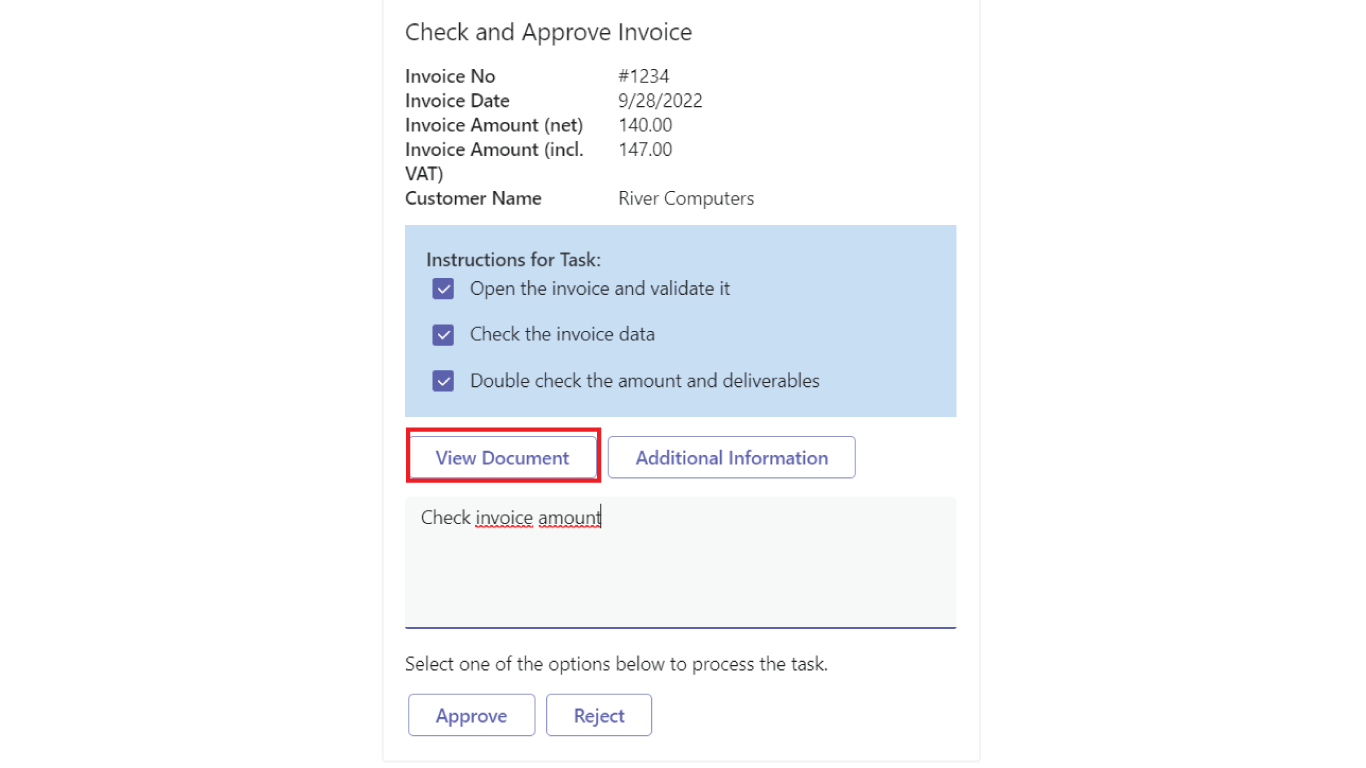Click the Additional Information button
Screen dimensions: 1366x768
(731, 457)
